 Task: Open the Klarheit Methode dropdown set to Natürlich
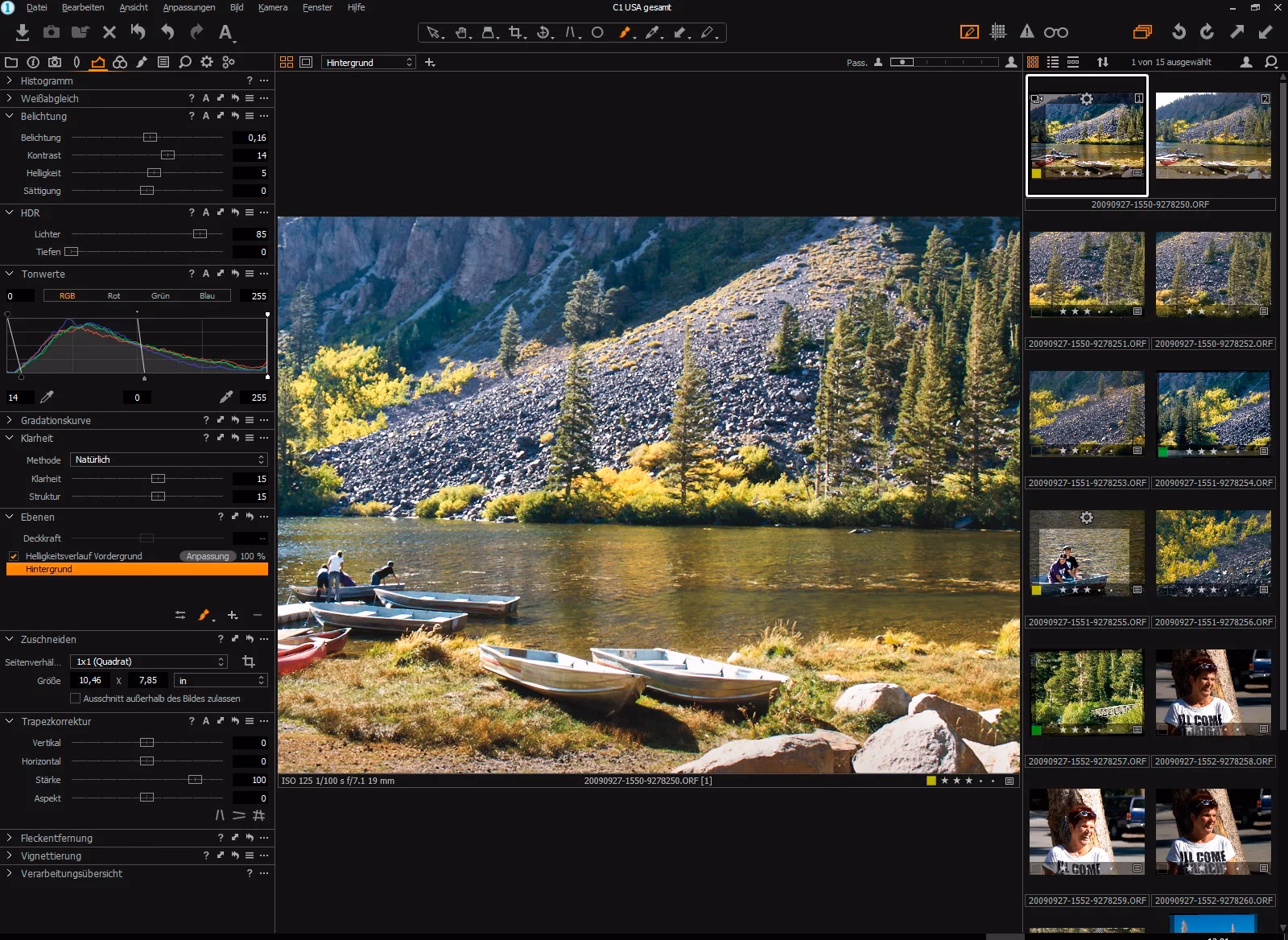(168, 460)
